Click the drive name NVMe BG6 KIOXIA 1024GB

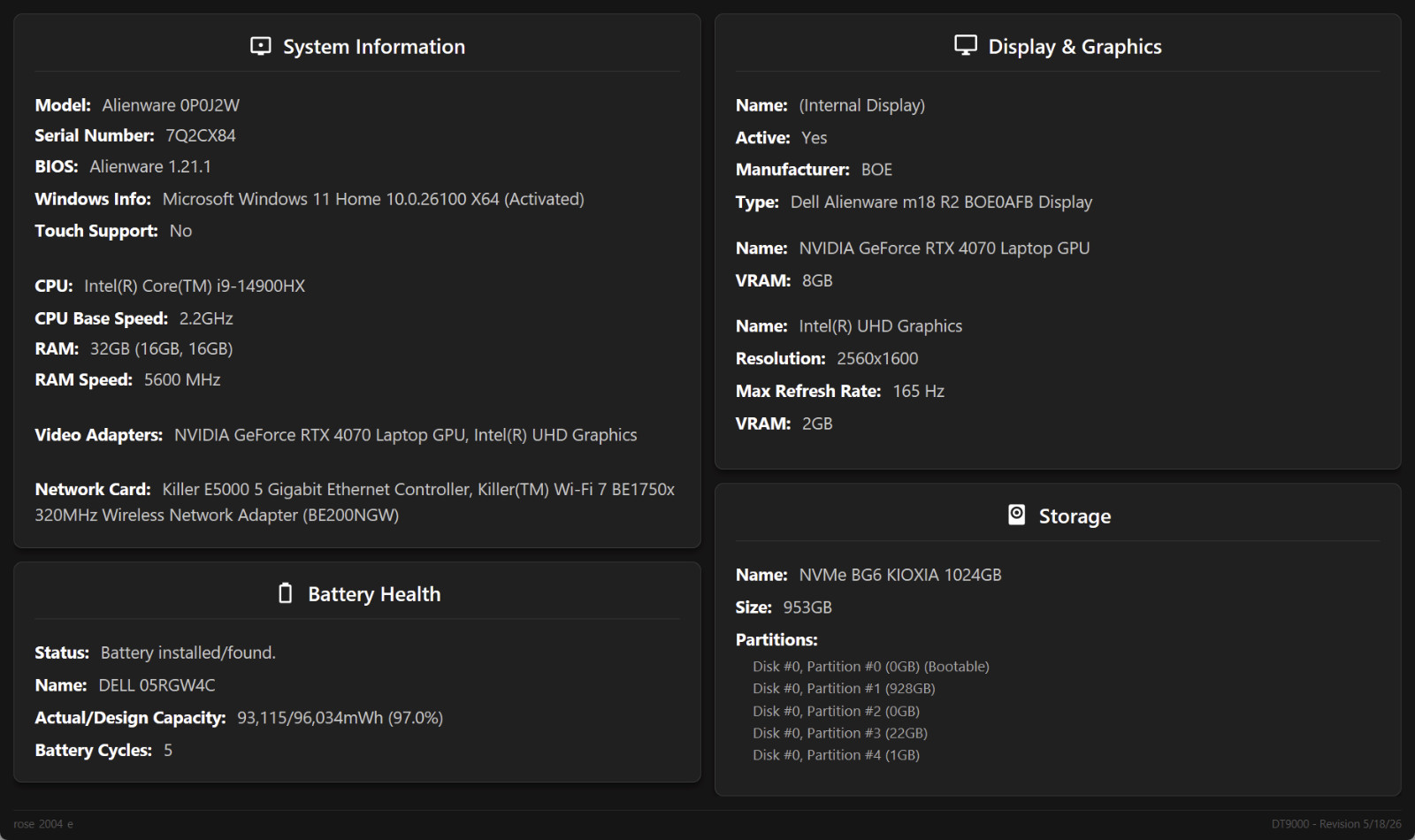[x=900, y=576]
